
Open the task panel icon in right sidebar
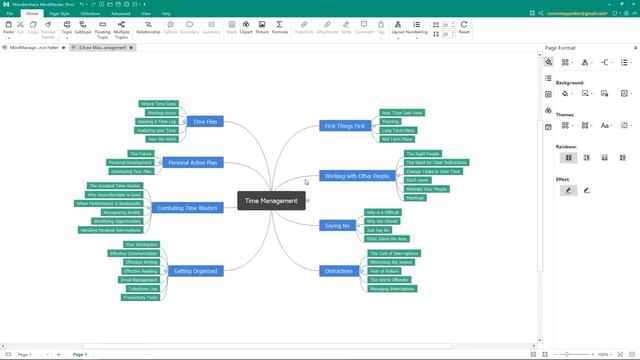(548, 127)
